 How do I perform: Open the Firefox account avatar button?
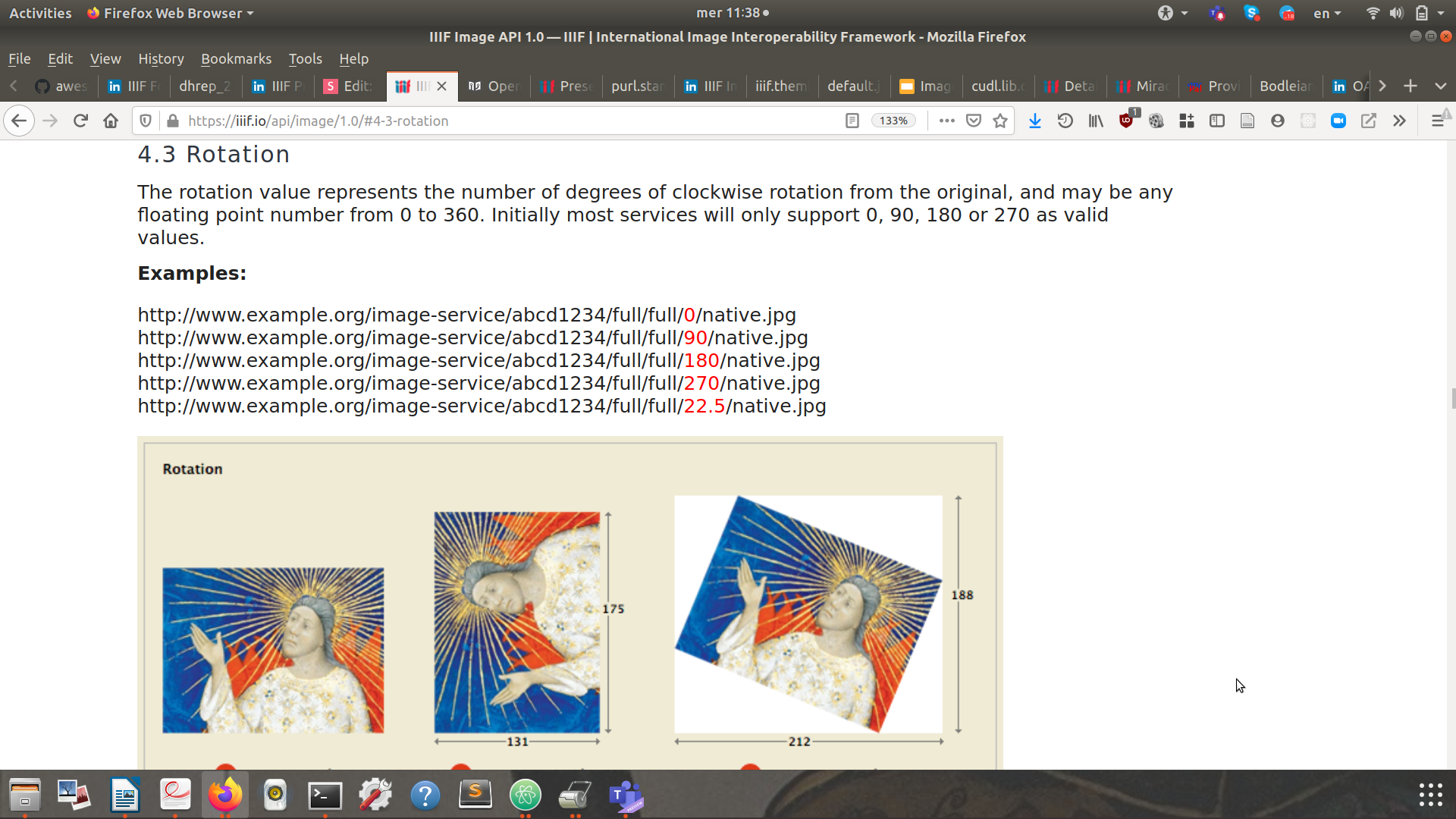tap(1277, 121)
